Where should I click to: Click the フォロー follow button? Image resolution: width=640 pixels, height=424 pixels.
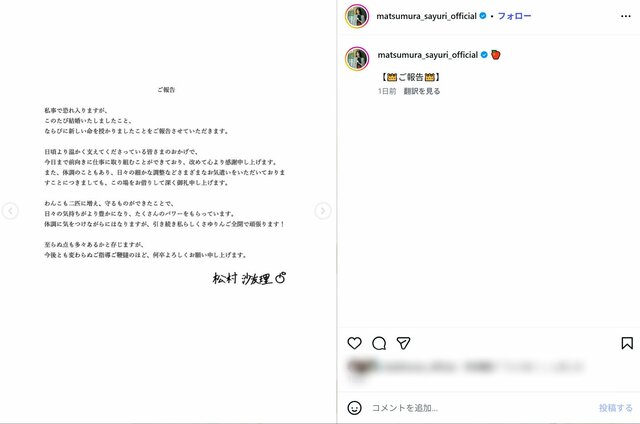[514, 16]
